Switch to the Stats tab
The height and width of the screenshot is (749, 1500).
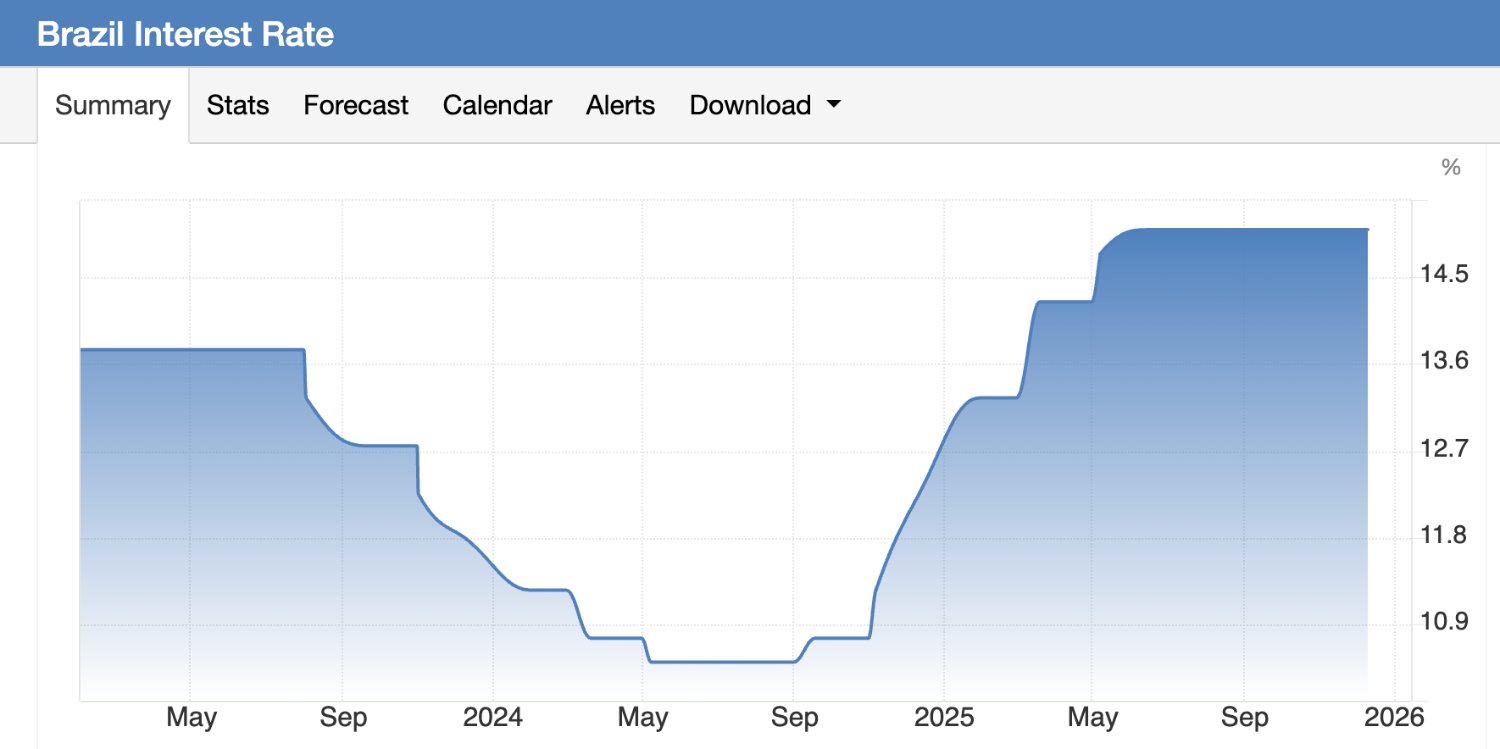pos(238,105)
